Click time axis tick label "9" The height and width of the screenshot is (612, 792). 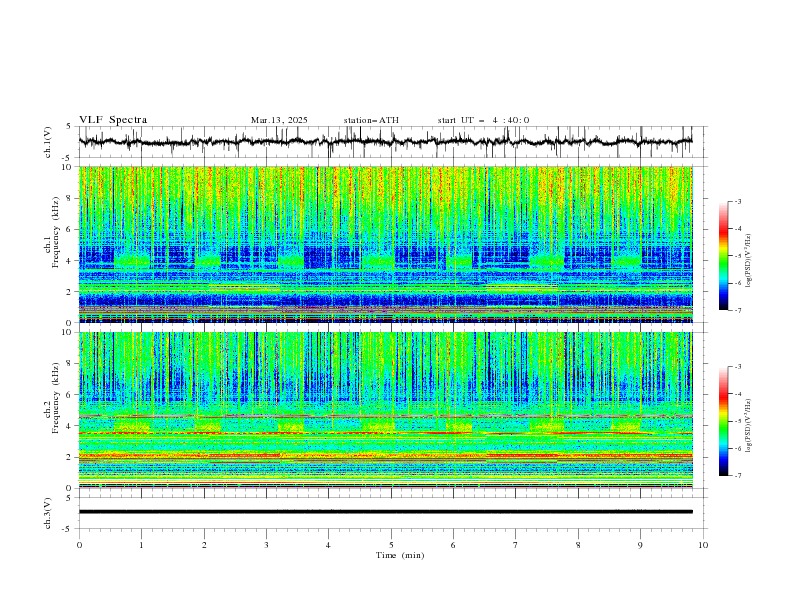click(x=640, y=545)
